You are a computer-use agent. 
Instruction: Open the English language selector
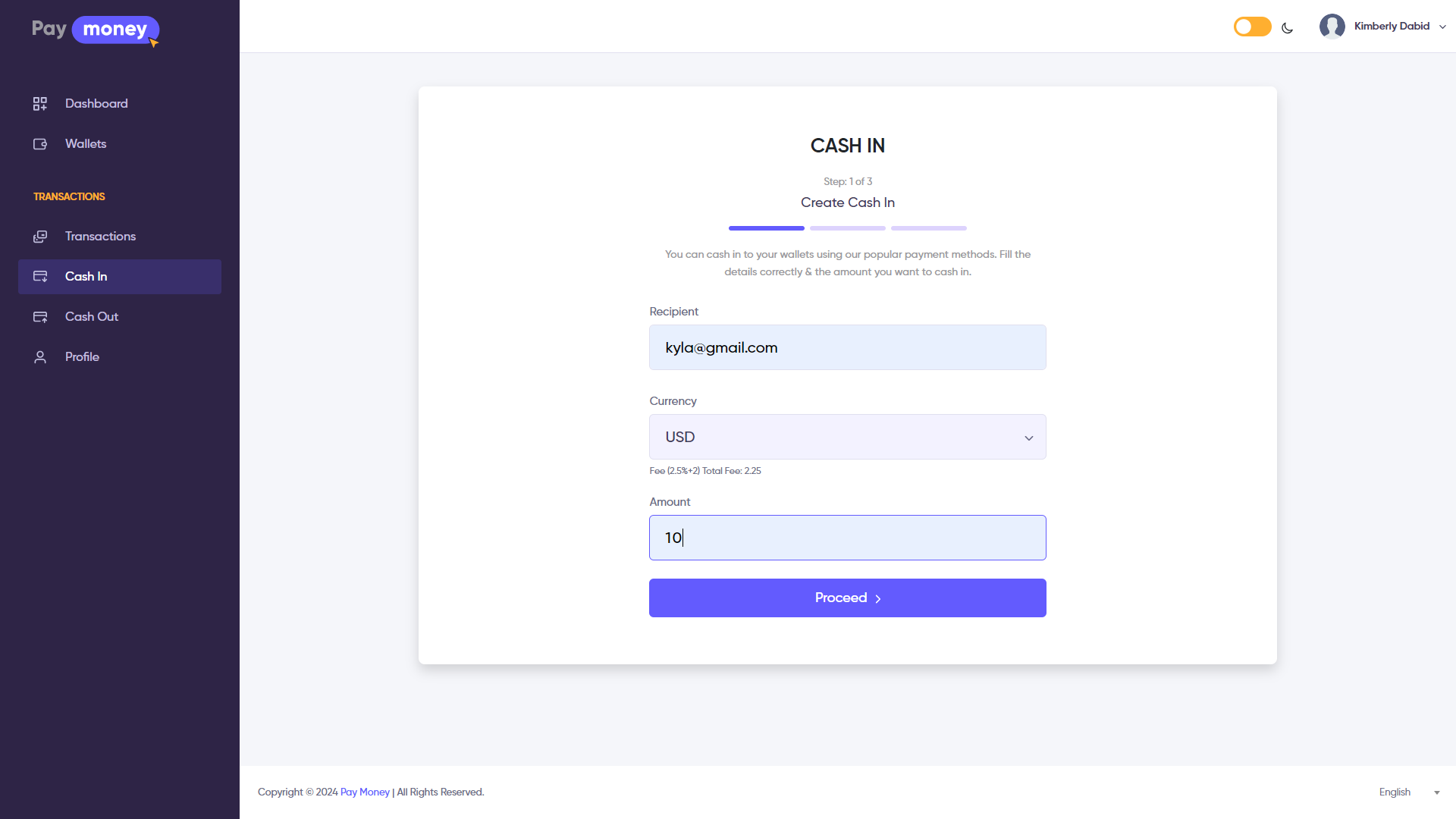(x=1408, y=792)
